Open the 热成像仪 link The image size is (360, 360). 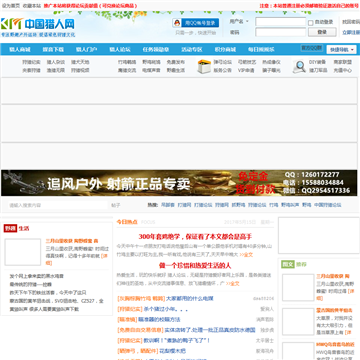(x=271, y=62)
